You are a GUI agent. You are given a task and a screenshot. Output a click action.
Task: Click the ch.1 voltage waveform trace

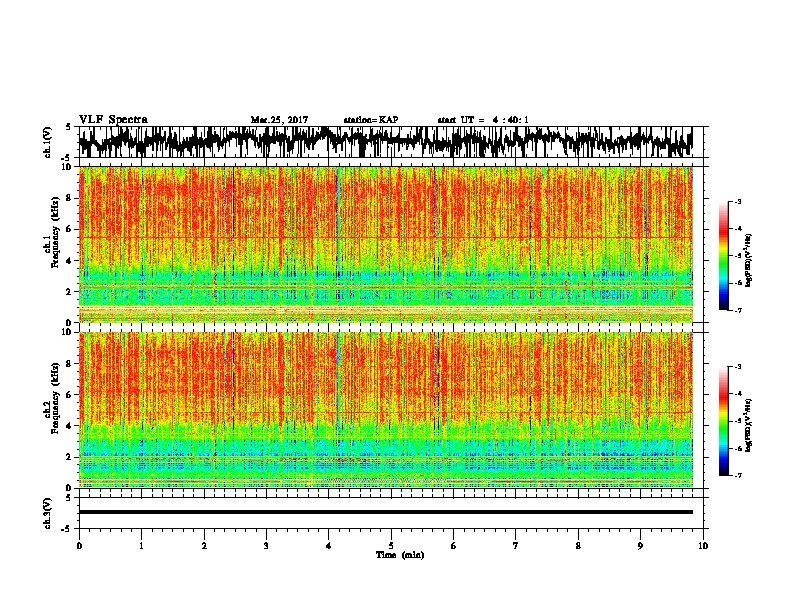click(385, 142)
